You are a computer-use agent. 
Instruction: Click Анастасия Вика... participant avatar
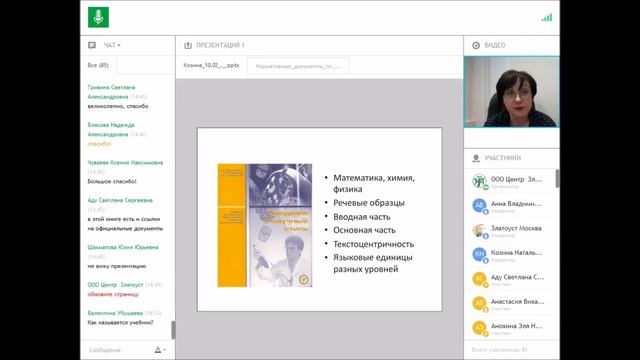coord(480,304)
